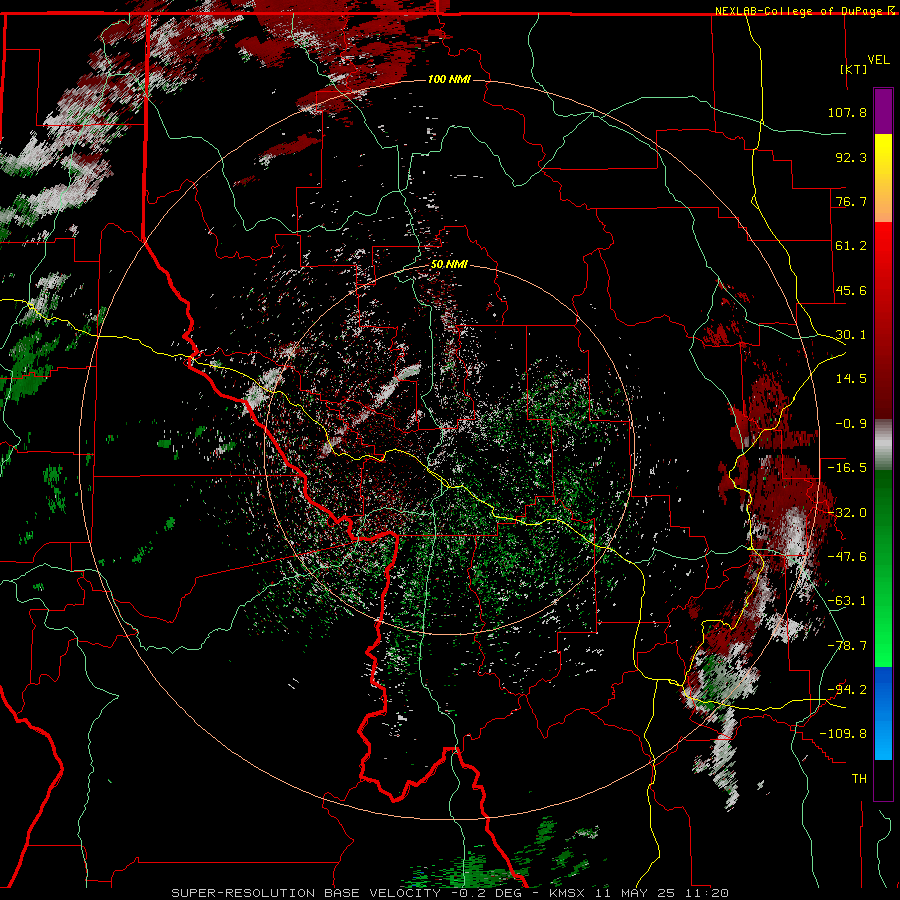The width and height of the screenshot is (900, 900).
Task: Select the -63.1 velocity scale value
Action: [x=847, y=601]
